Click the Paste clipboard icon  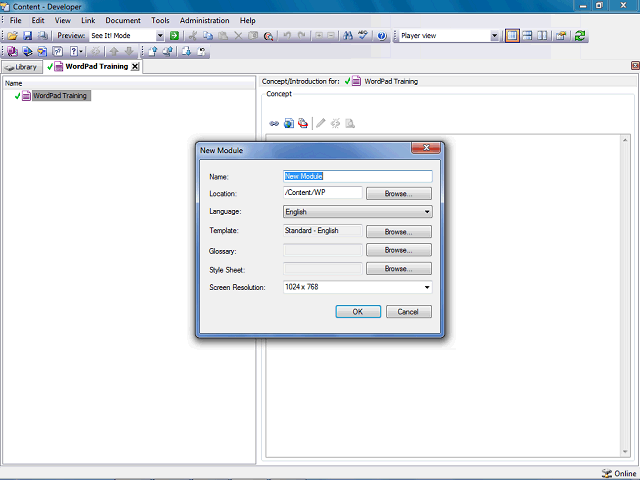click(x=223, y=36)
